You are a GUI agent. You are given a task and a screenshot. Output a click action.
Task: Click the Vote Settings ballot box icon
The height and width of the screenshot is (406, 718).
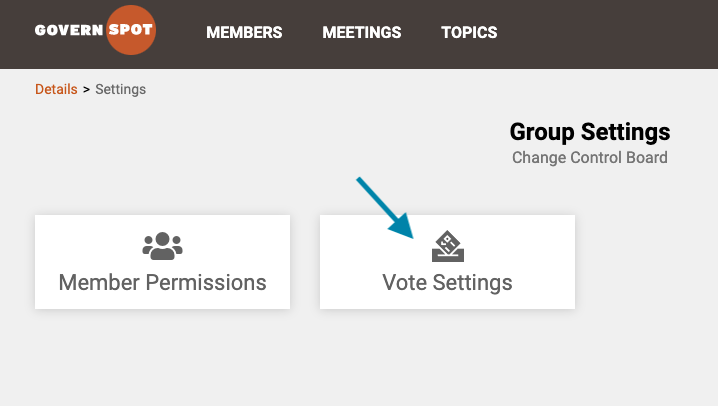(447, 246)
